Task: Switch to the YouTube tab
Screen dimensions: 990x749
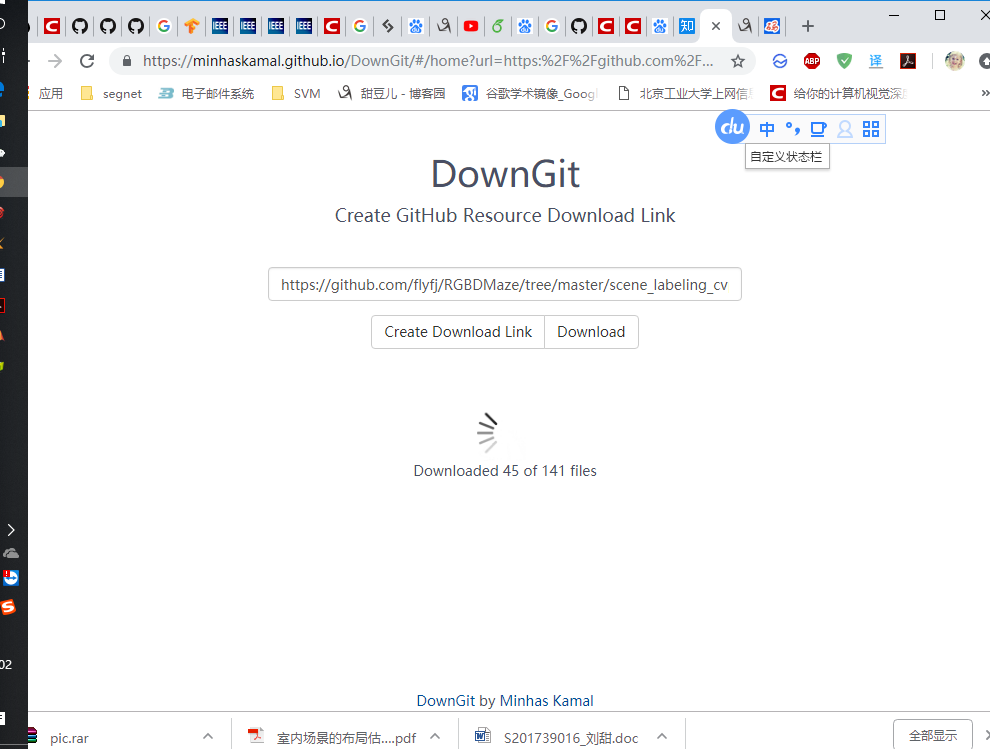Action: (470, 26)
